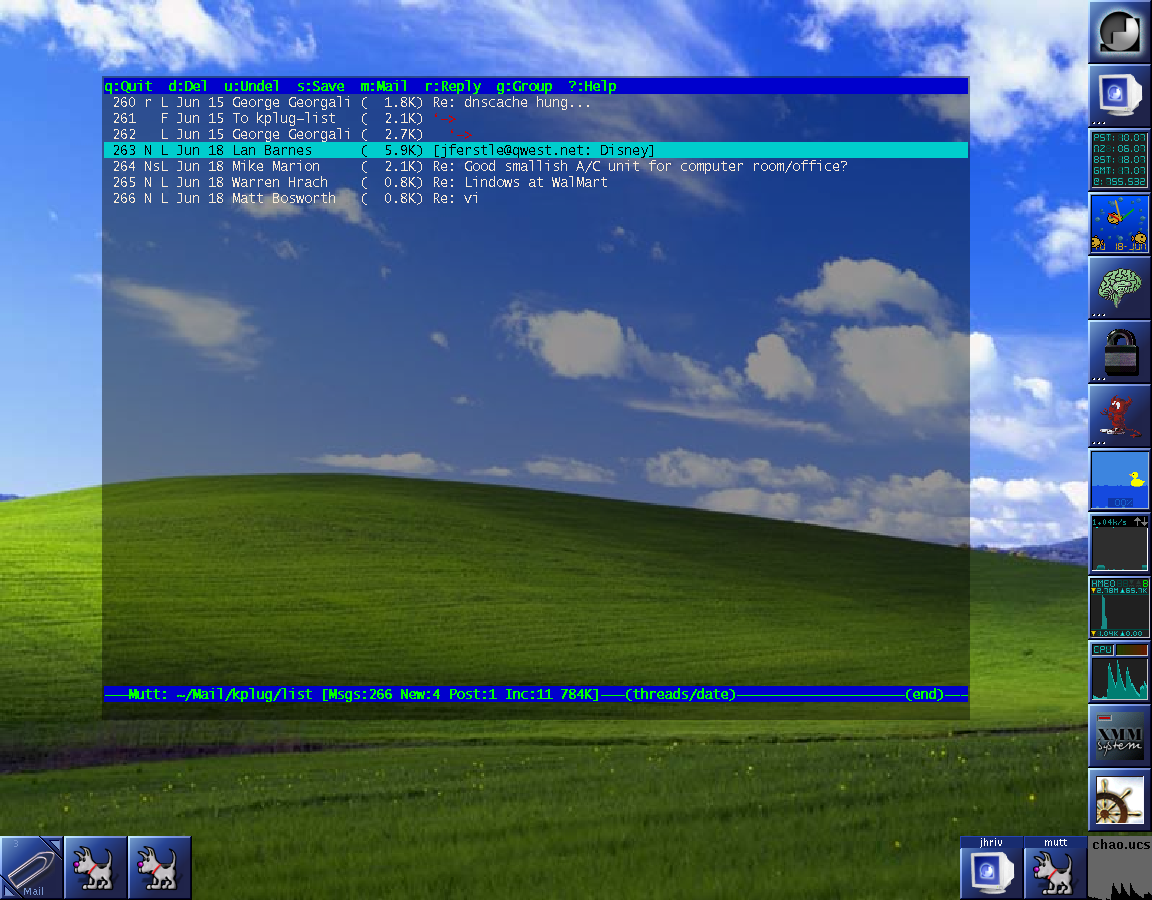The height and width of the screenshot is (900, 1152).
Task: Select message 261 'To kplug-list'
Action: pyautogui.click(x=535, y=118)
